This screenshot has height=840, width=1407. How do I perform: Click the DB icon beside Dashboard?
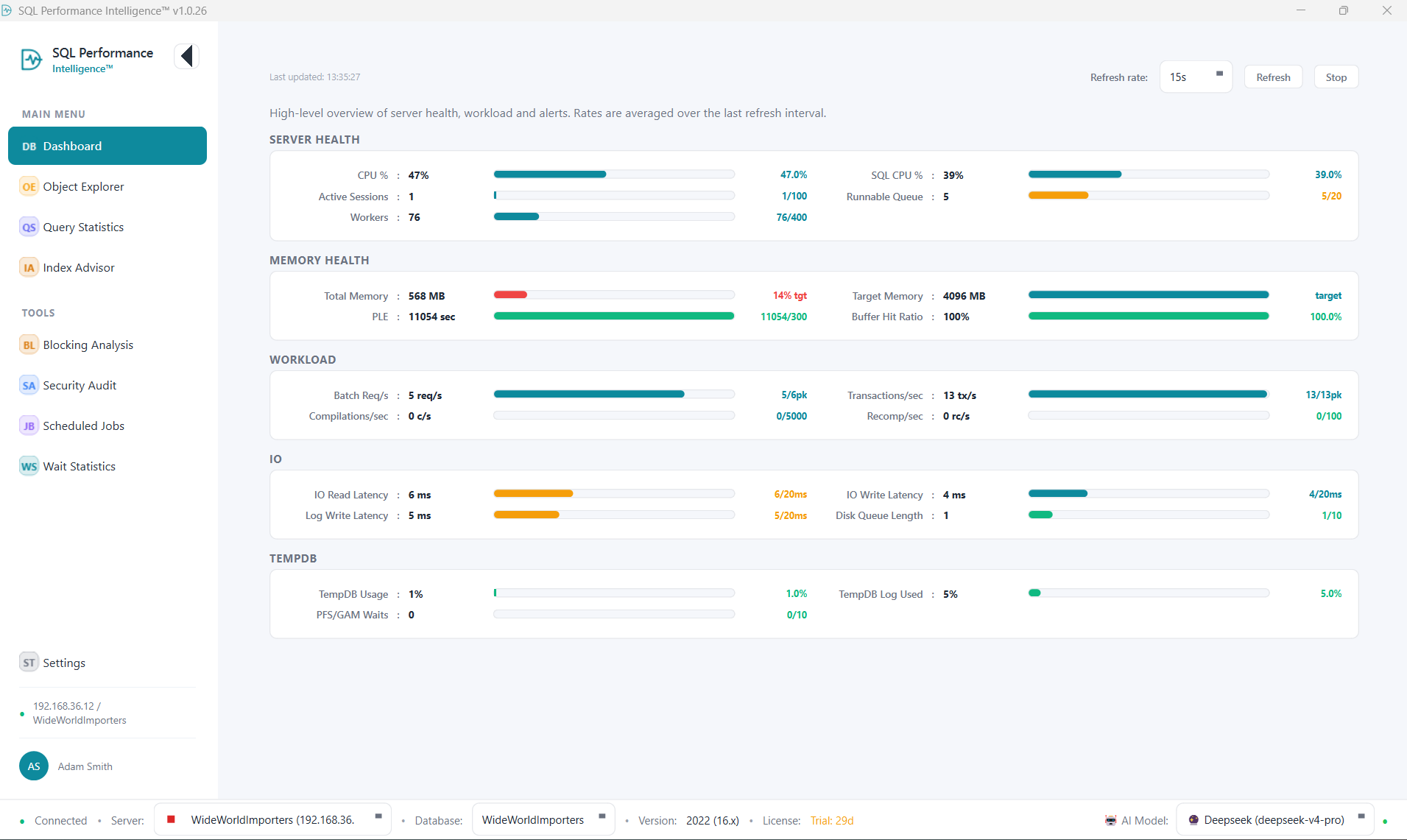[29, 147]
